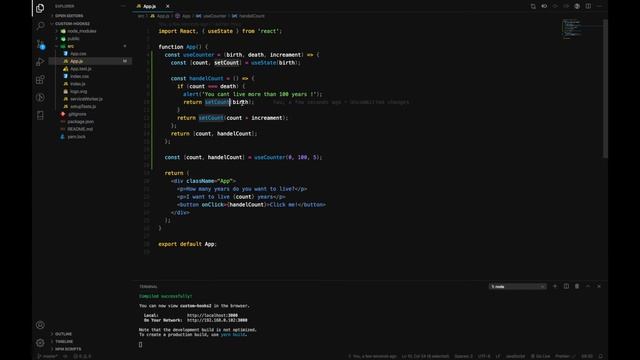The width and height of the screenshot is (640, 360).
Task: Open the More Actions ellipsis in editor toolbar
Action: point(599,6)
